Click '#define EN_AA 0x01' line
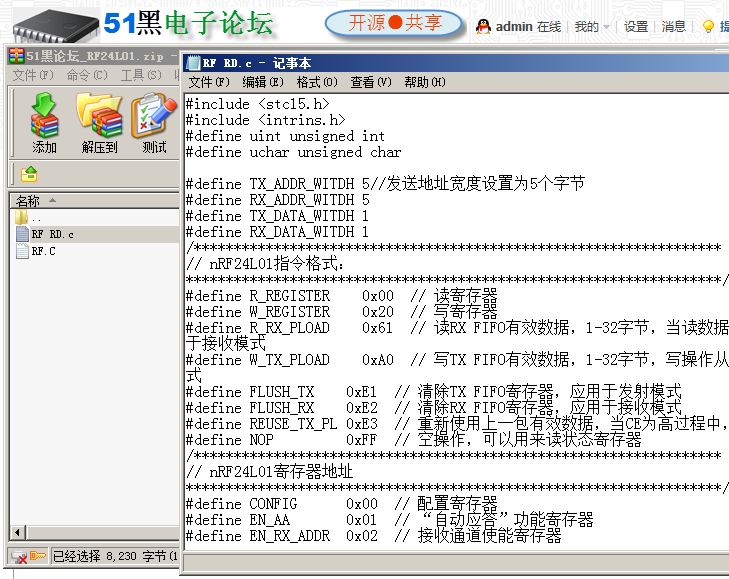The height and width of the screenshot is (579, 729). pyautogui.click(x=390, y=520)
